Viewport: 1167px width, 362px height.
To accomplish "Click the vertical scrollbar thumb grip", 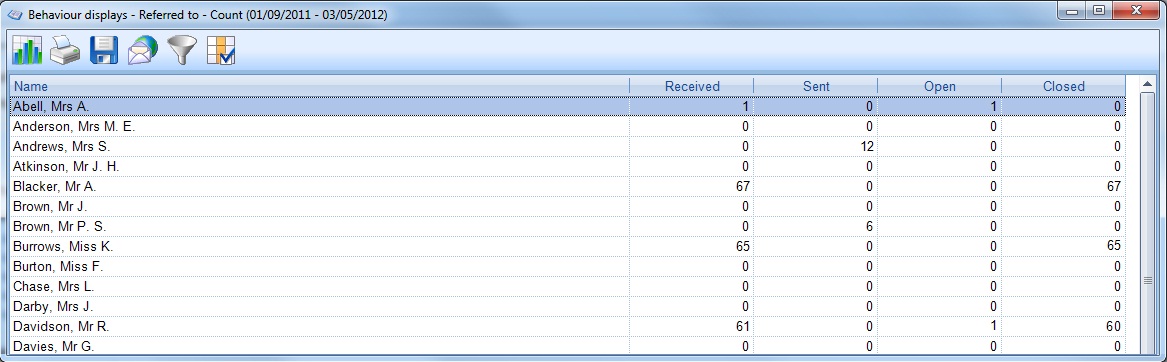I will [1147, 281].
